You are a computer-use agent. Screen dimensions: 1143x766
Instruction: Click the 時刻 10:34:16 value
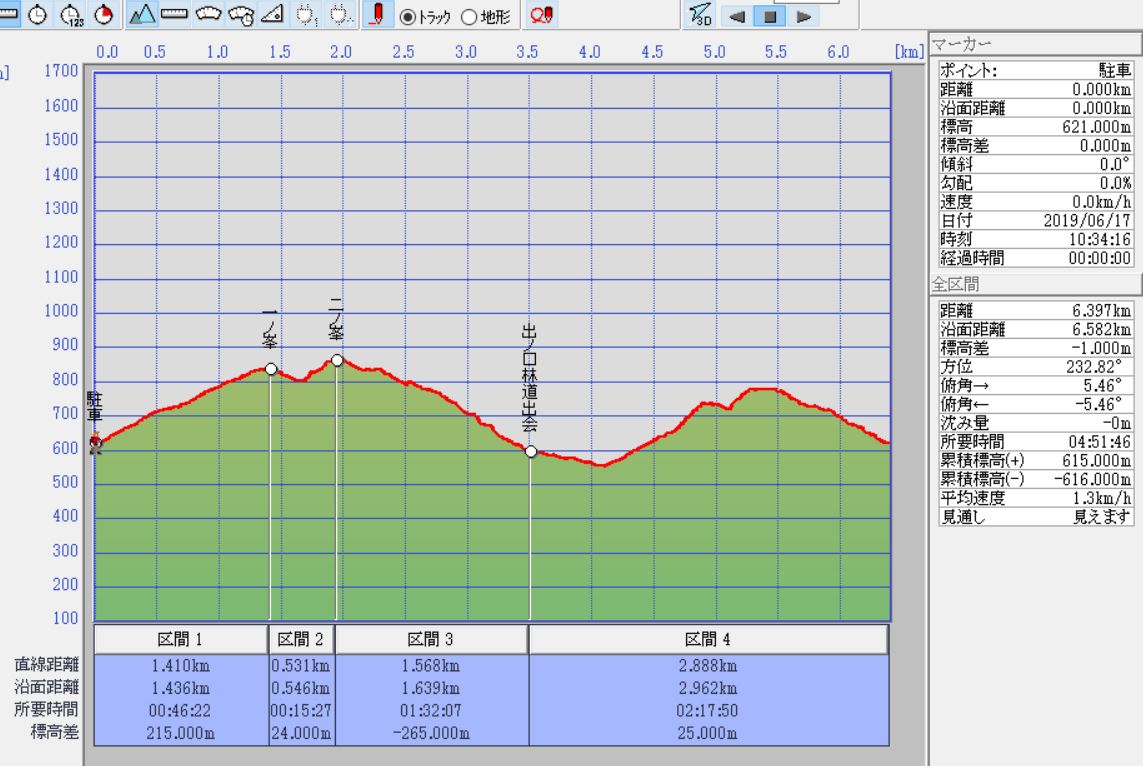tap(1100, 239)
